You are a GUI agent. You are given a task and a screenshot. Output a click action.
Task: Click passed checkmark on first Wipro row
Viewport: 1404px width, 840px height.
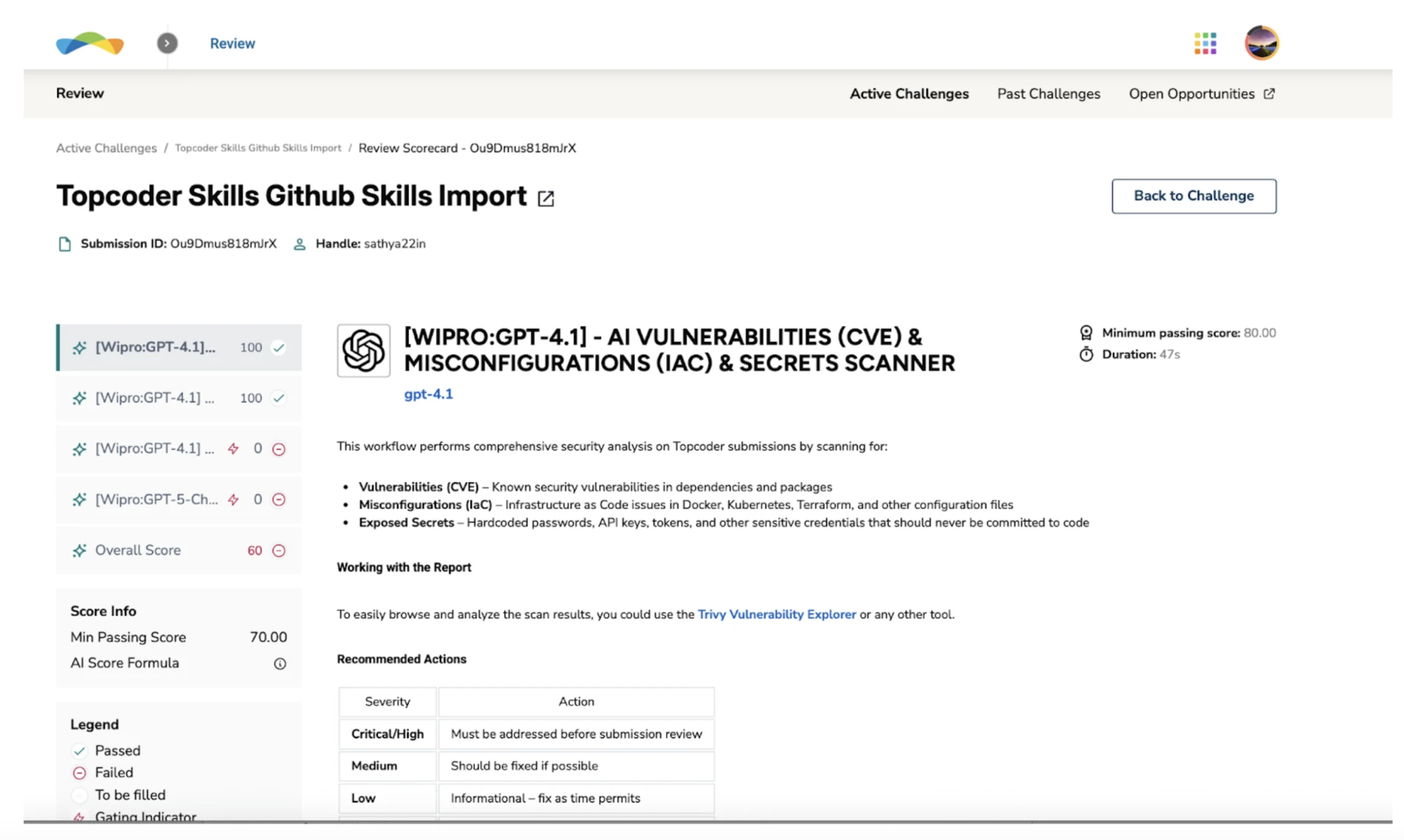279,348
